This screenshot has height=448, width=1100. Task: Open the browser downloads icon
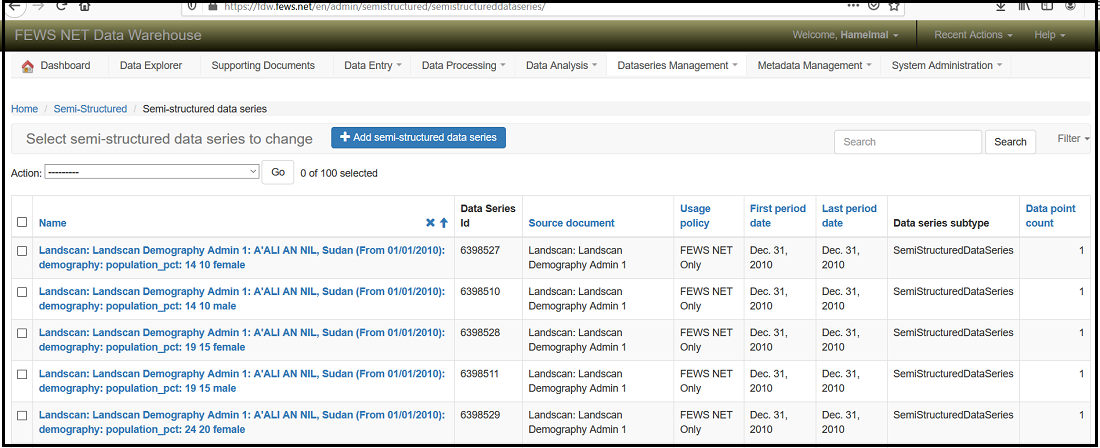1001,6
